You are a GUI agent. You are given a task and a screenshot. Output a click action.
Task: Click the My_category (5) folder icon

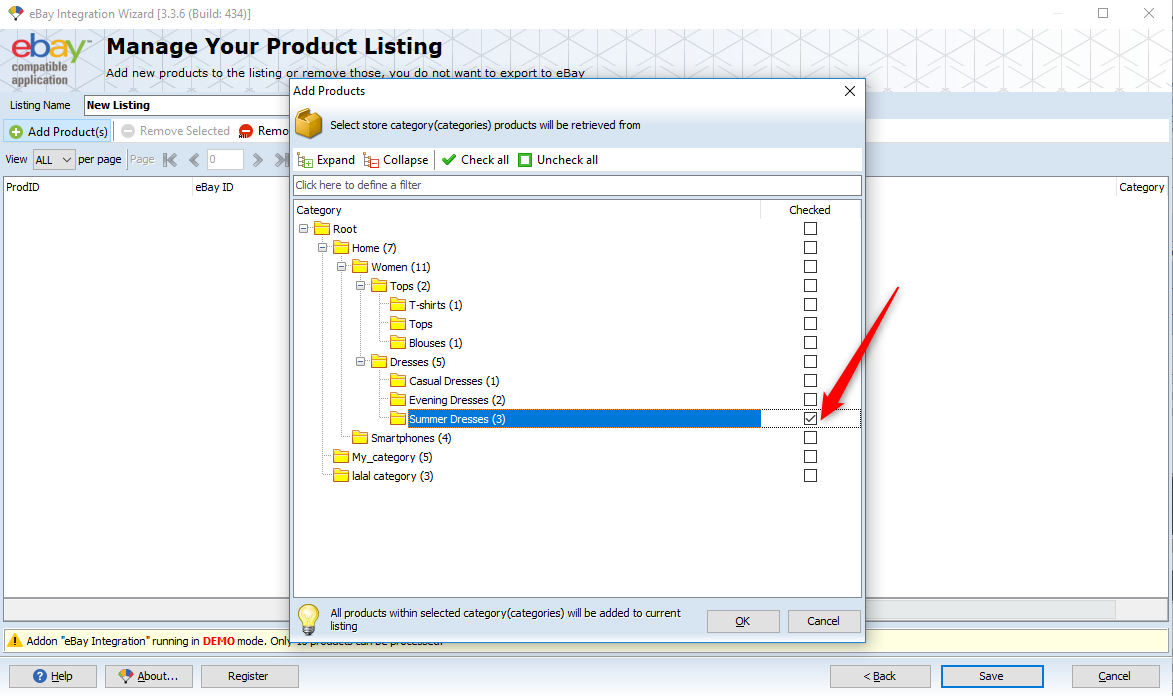(341, 457)
